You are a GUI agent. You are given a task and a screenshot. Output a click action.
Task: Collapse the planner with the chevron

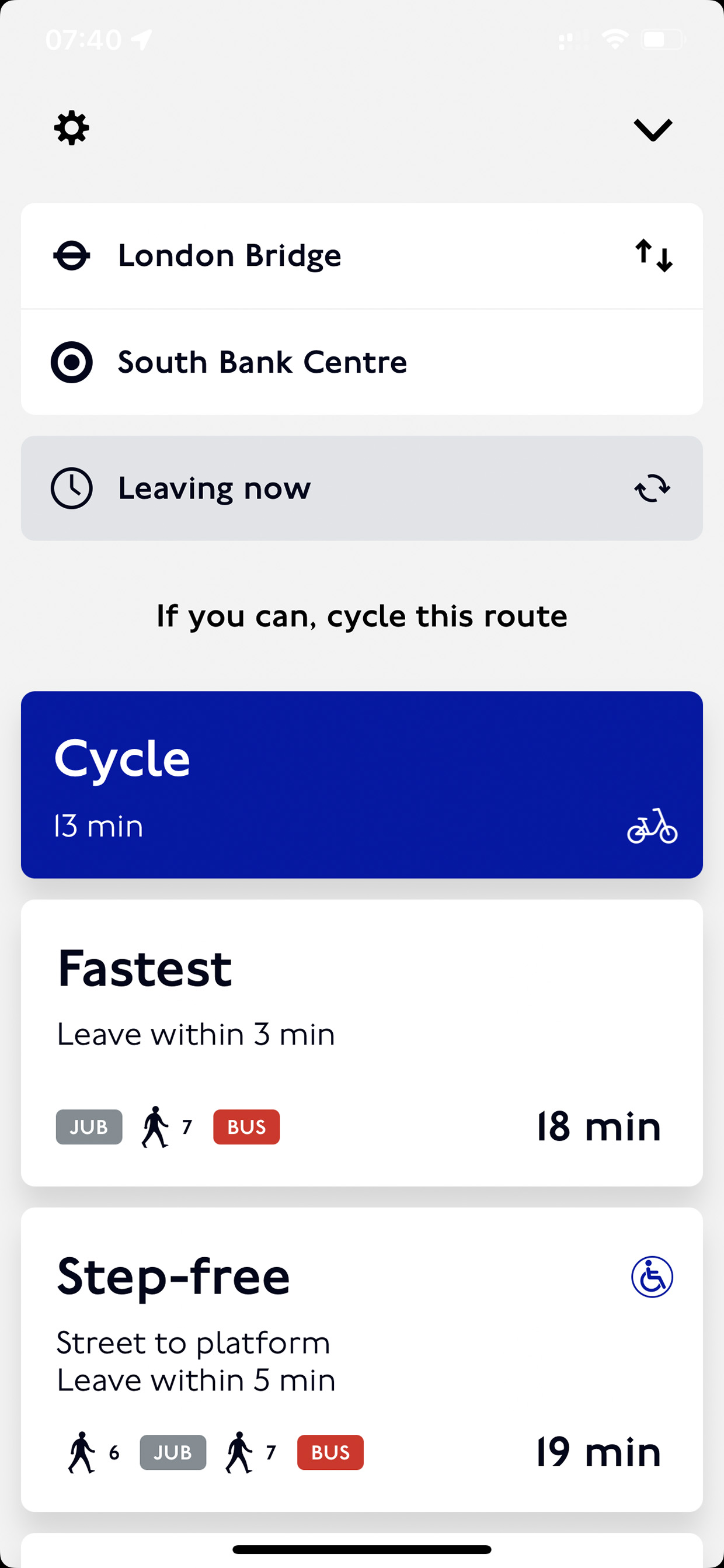coord(653,130)
